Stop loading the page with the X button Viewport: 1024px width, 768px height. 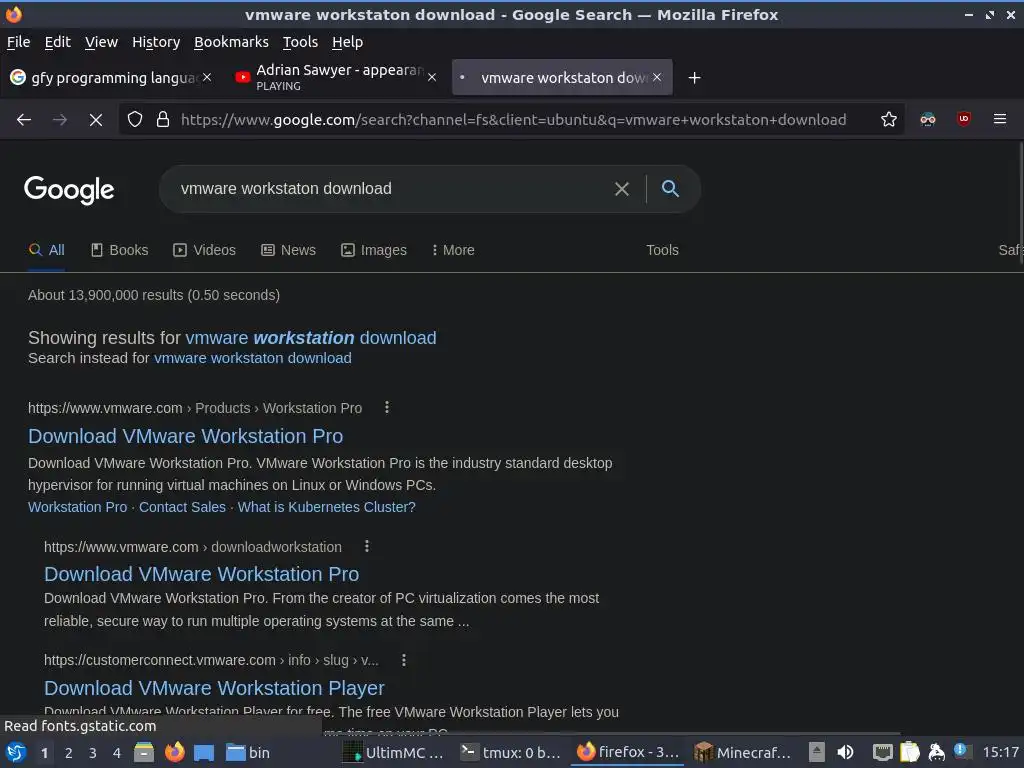[95, 120]
